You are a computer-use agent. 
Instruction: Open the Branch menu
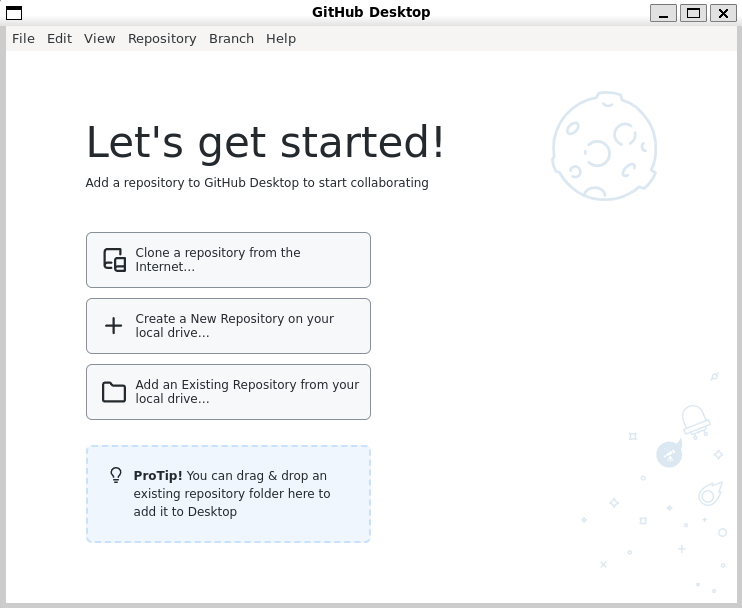click(231, 38)
